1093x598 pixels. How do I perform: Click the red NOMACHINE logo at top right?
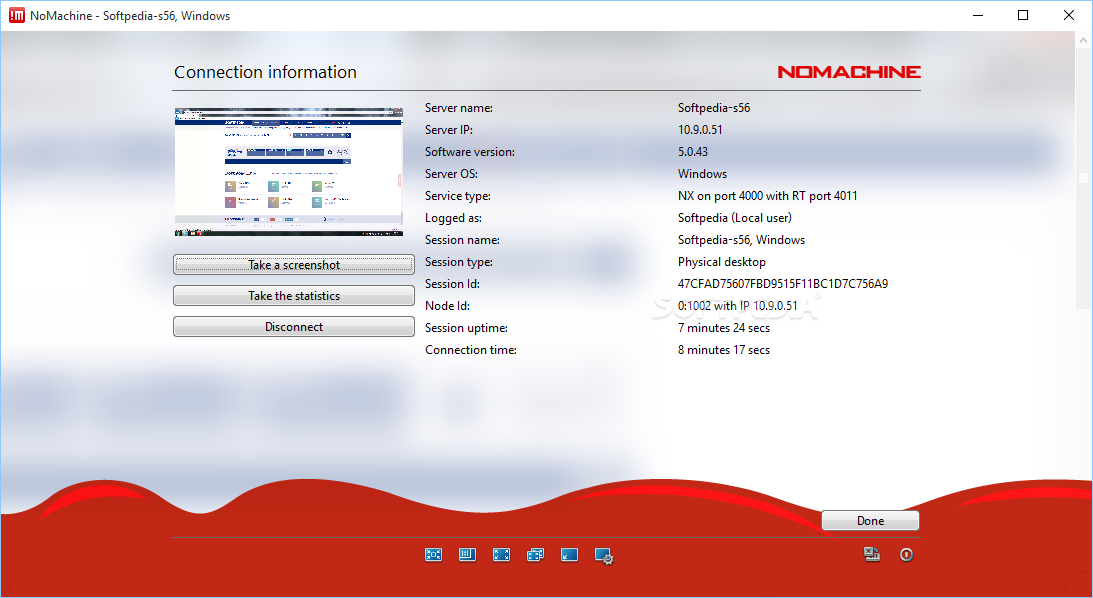[849, 72]
